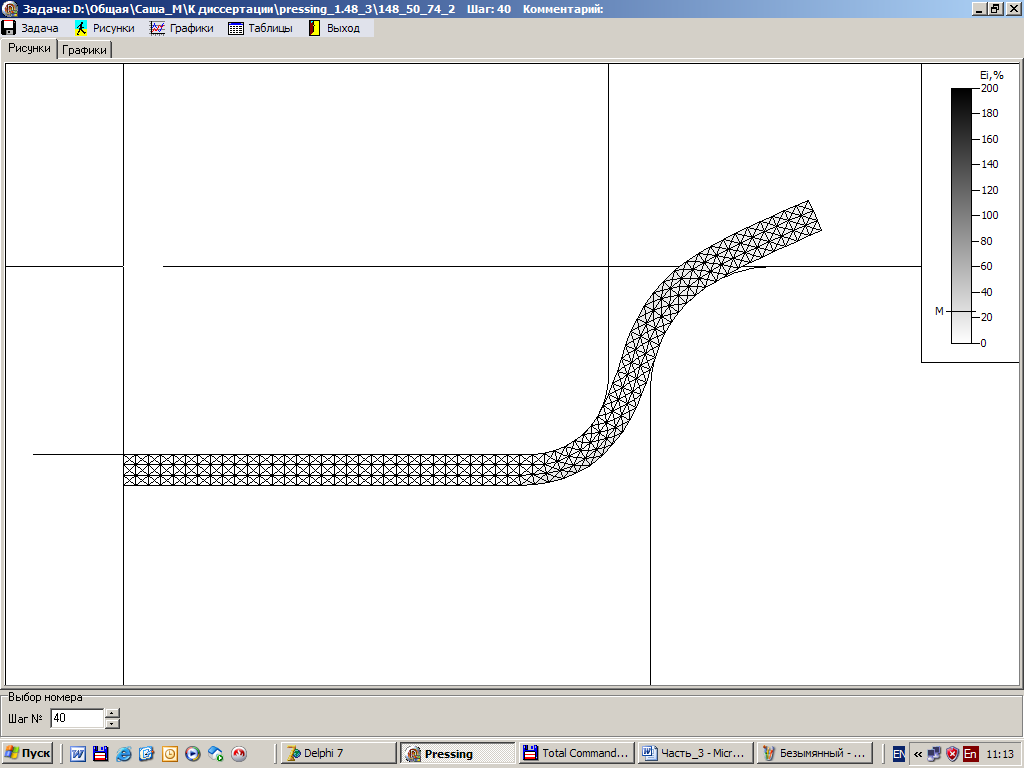This screenshot has width=1024, height=768.
Task: Open the Таблицы menu
Action: [x=261, y=28]
